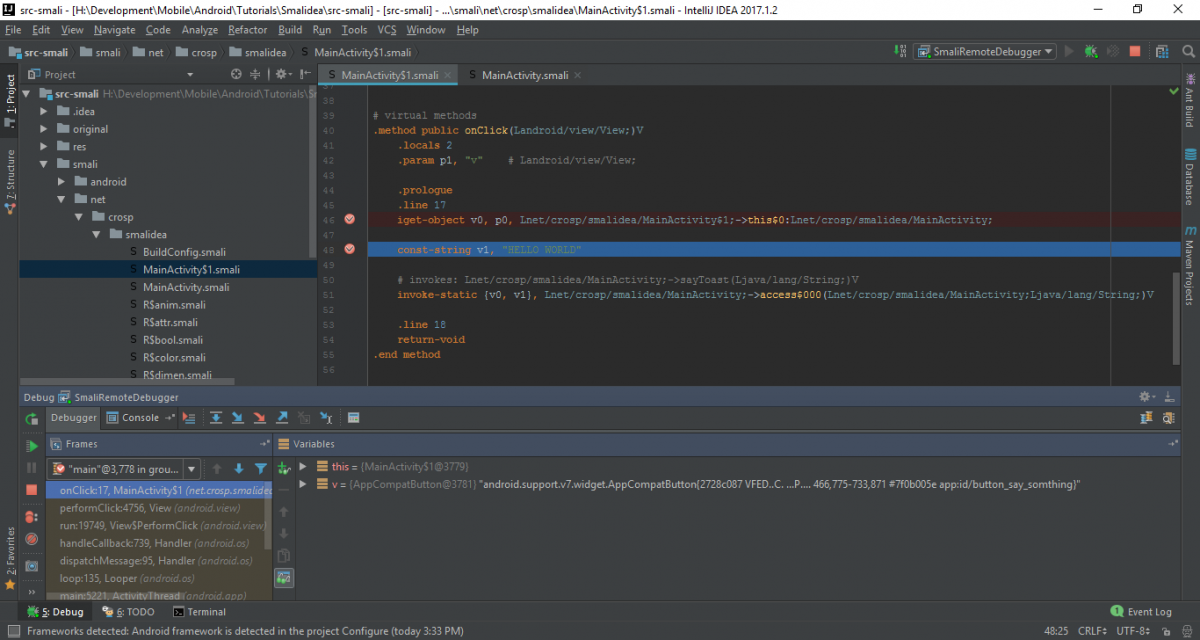Toggle breakpoint on line 48
The height and width of the screenshot is (640, 1200).
[x=350, y=249]
